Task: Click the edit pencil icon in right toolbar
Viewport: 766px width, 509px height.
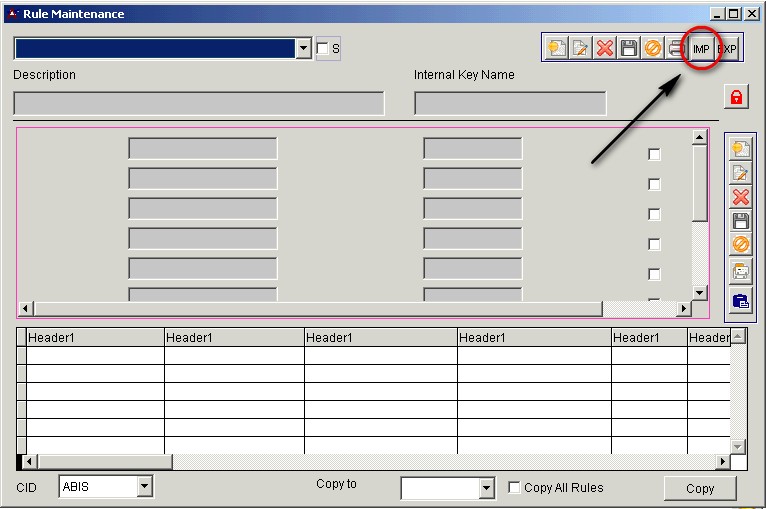Action: [x=740, y=174]
